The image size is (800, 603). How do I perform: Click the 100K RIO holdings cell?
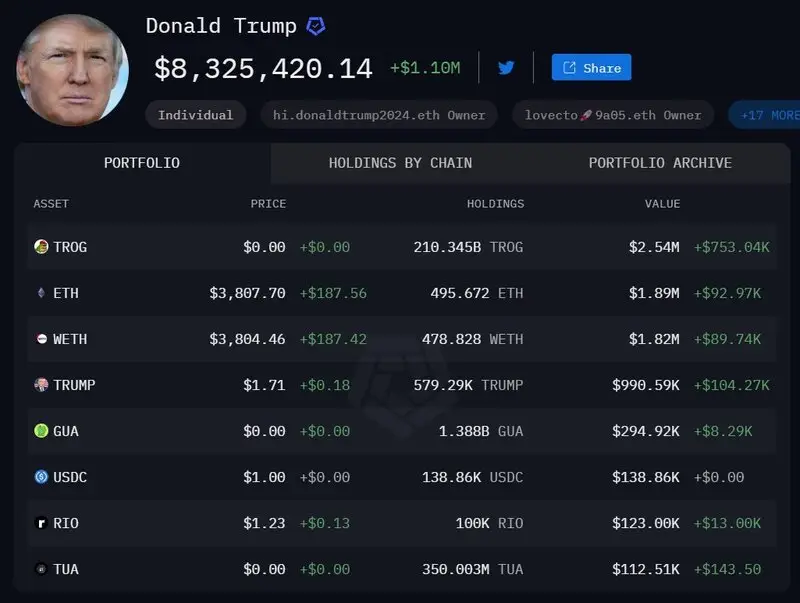(490, 523)
